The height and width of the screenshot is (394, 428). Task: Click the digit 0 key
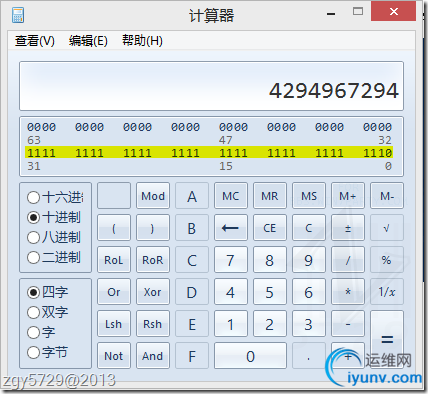click(250, 356)
